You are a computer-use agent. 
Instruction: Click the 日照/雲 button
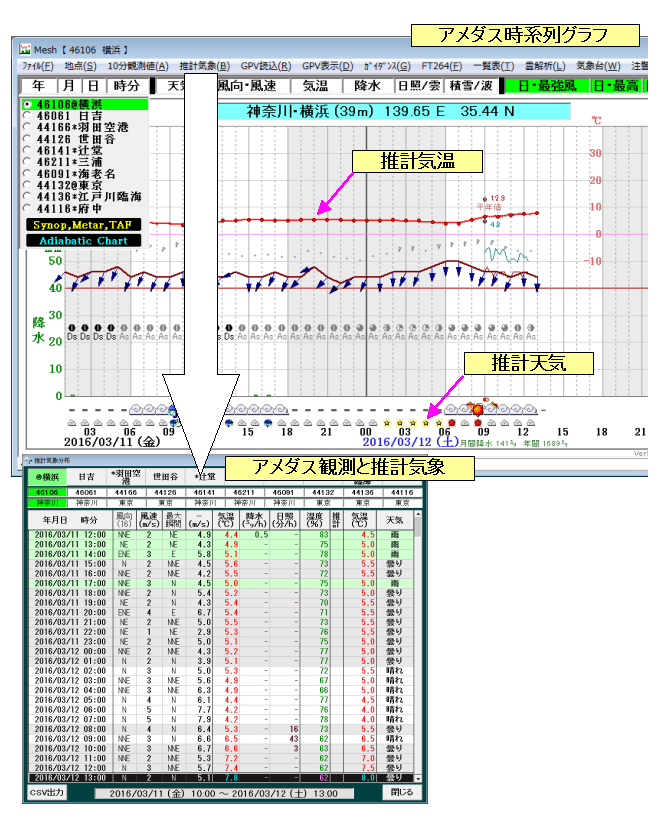419,86
